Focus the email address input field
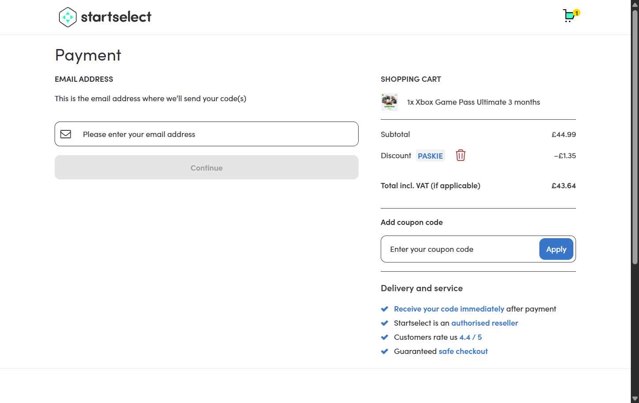Image resolution: width=639 pixels, height=403 pixels. pos(207,134)
